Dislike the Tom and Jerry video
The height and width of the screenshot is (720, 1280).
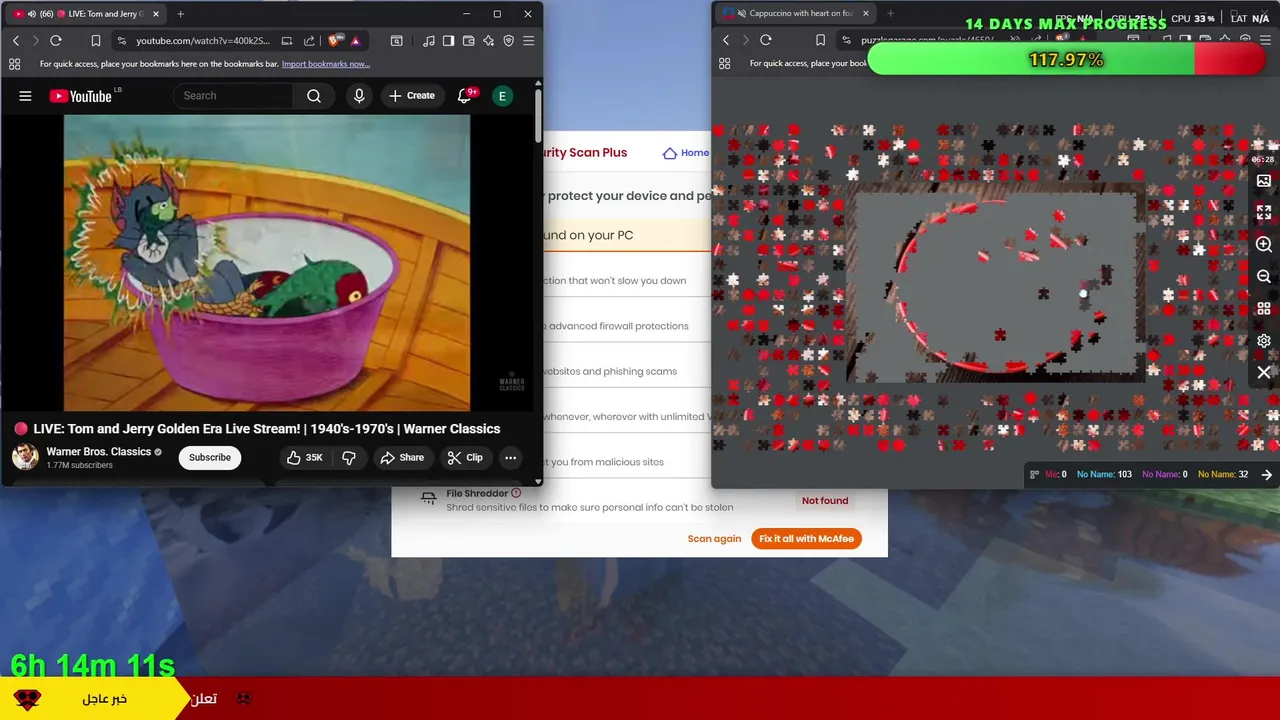[349, 458]
